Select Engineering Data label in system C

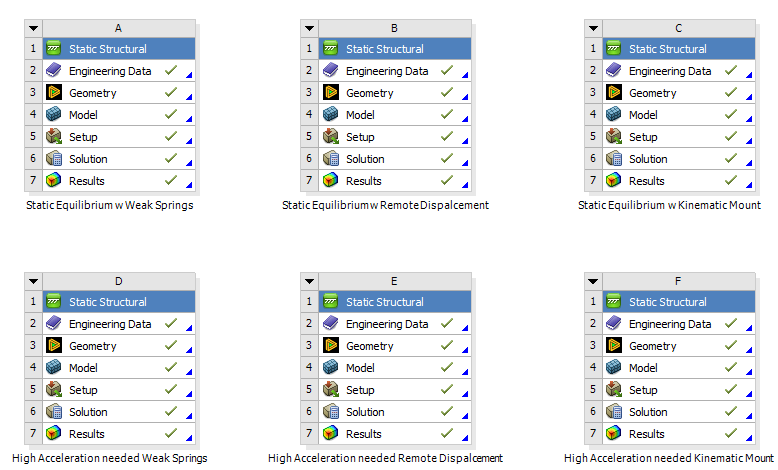tap(670, 71)
